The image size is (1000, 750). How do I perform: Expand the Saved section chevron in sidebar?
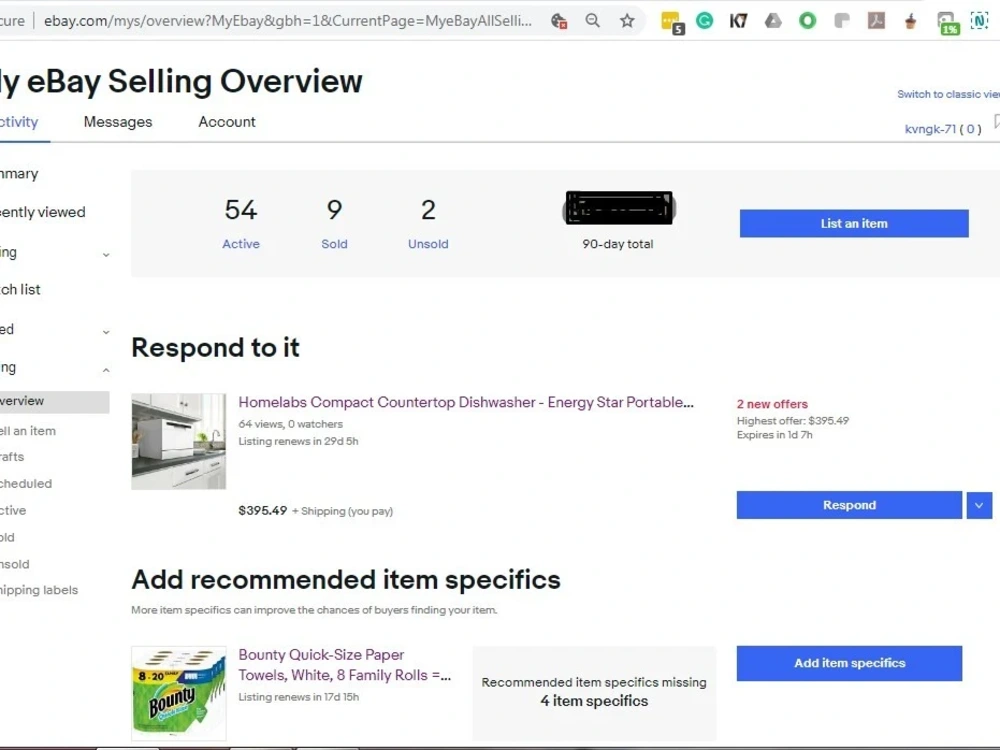pyautogui.click(x=106, y=332)
